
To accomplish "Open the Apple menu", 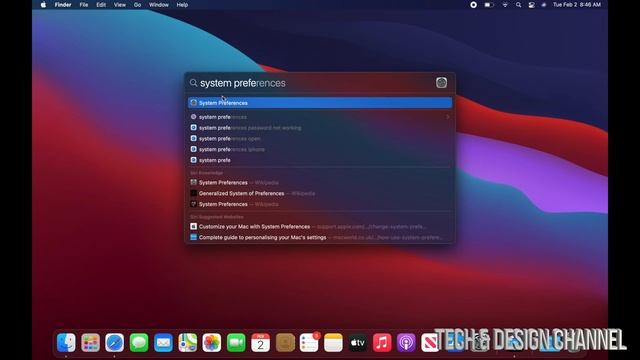I will click(x=43, y=5).
